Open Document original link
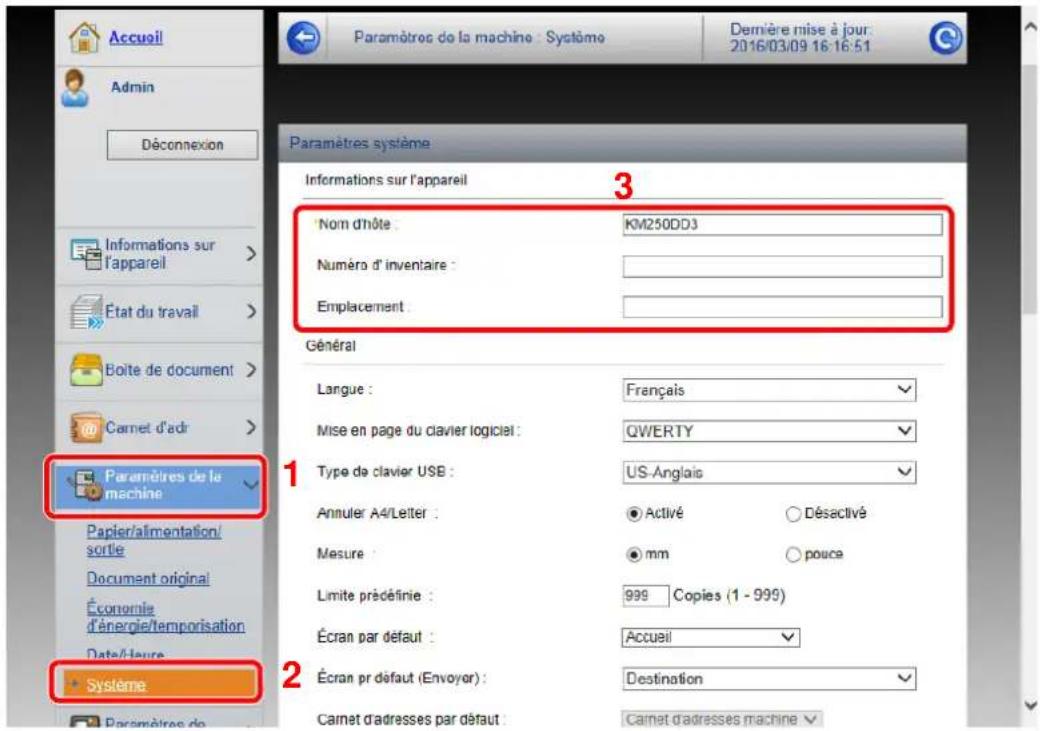Image resolution: width=1040 pixels, height=731 pixels. [148, 578]
